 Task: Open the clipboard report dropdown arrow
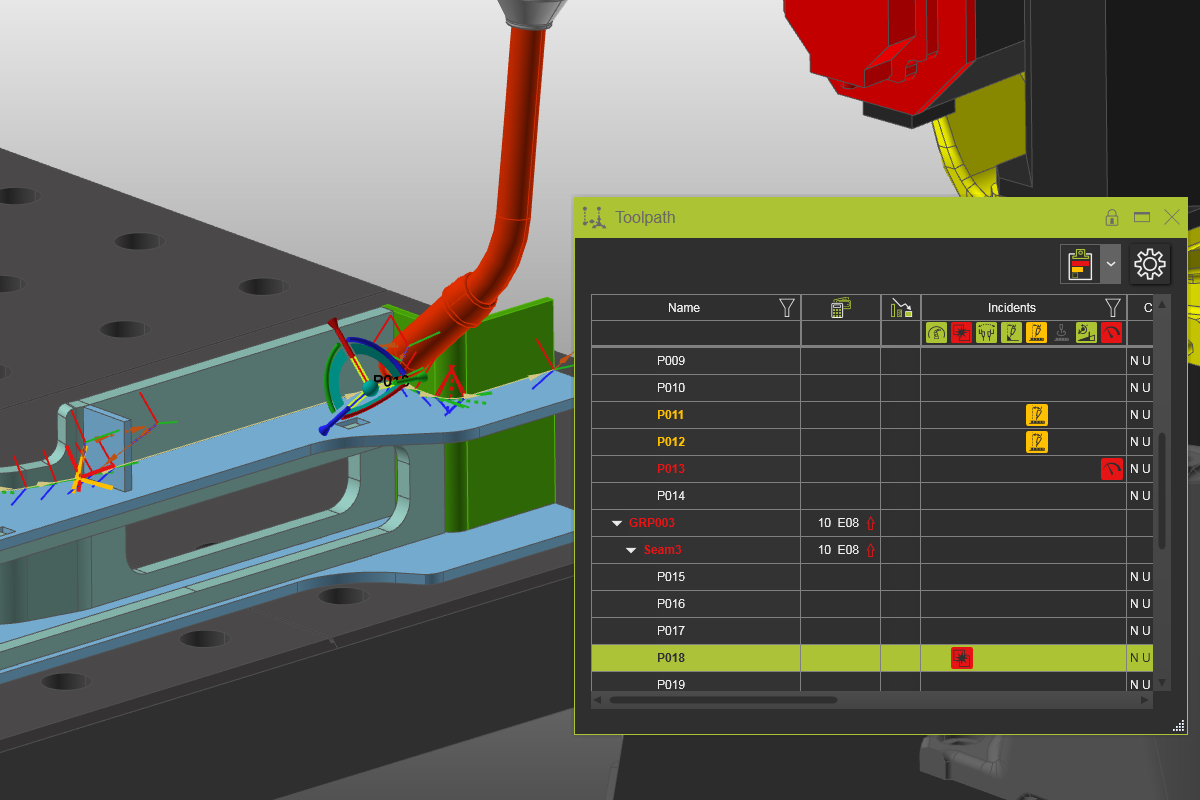(x=1111, y=264)
